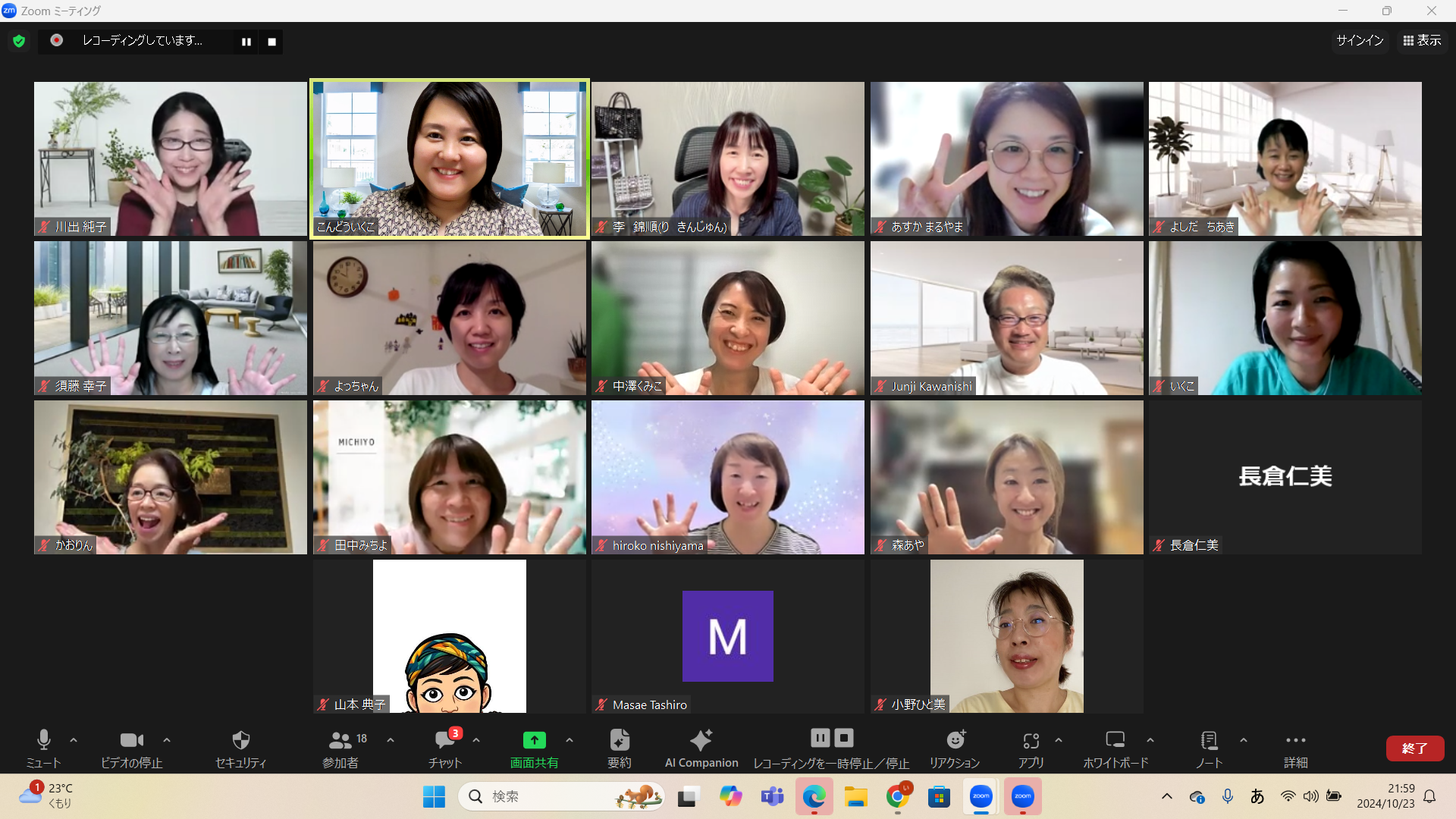Click the red recording indicator dot
The height and width of the screenshot is (819, 1456).
[57, 40]
